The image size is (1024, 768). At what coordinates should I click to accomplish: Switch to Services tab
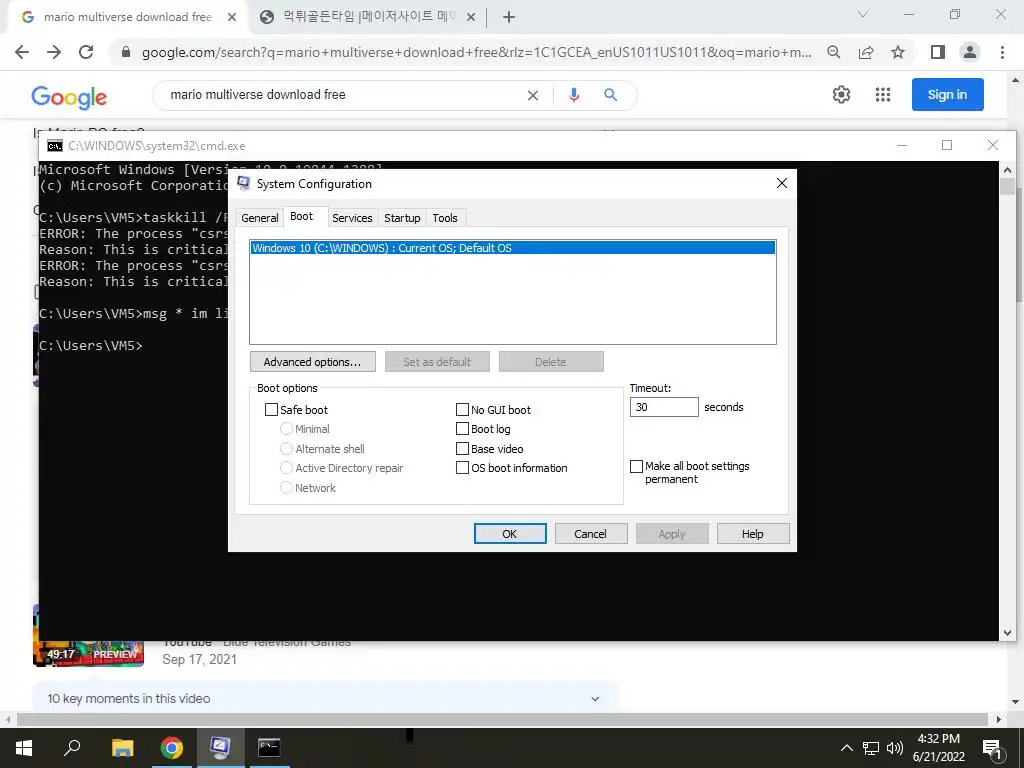click(352, 218)
